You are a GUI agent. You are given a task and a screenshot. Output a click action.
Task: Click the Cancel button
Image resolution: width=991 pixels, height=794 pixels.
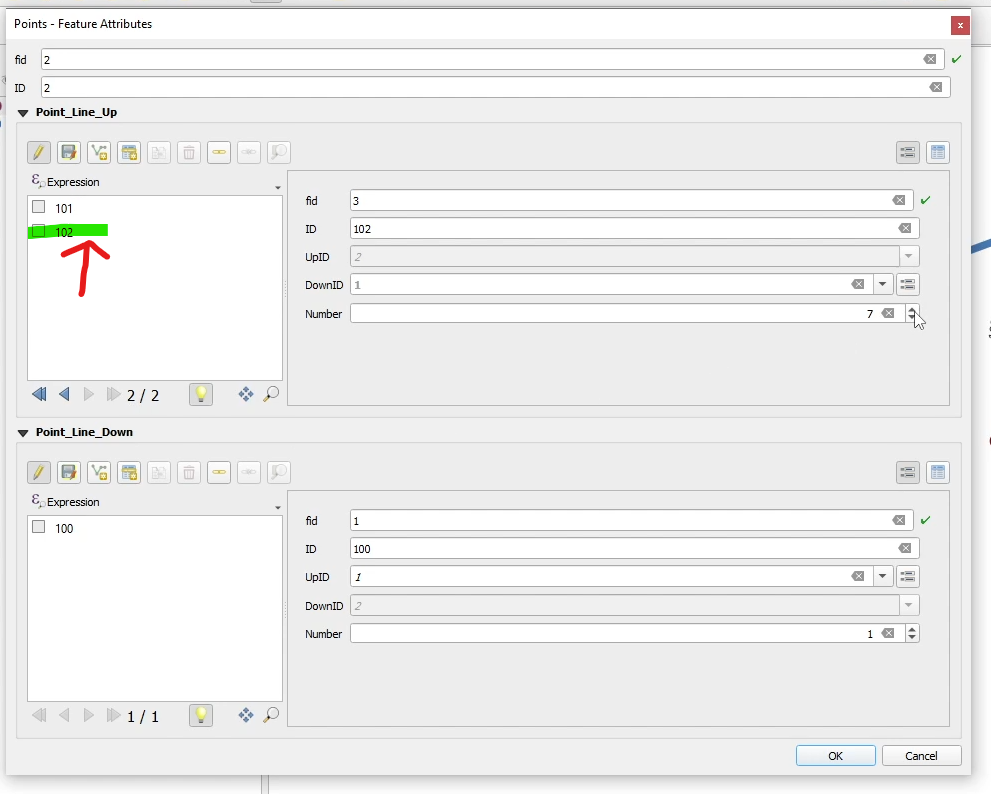[x=921, y=755]
